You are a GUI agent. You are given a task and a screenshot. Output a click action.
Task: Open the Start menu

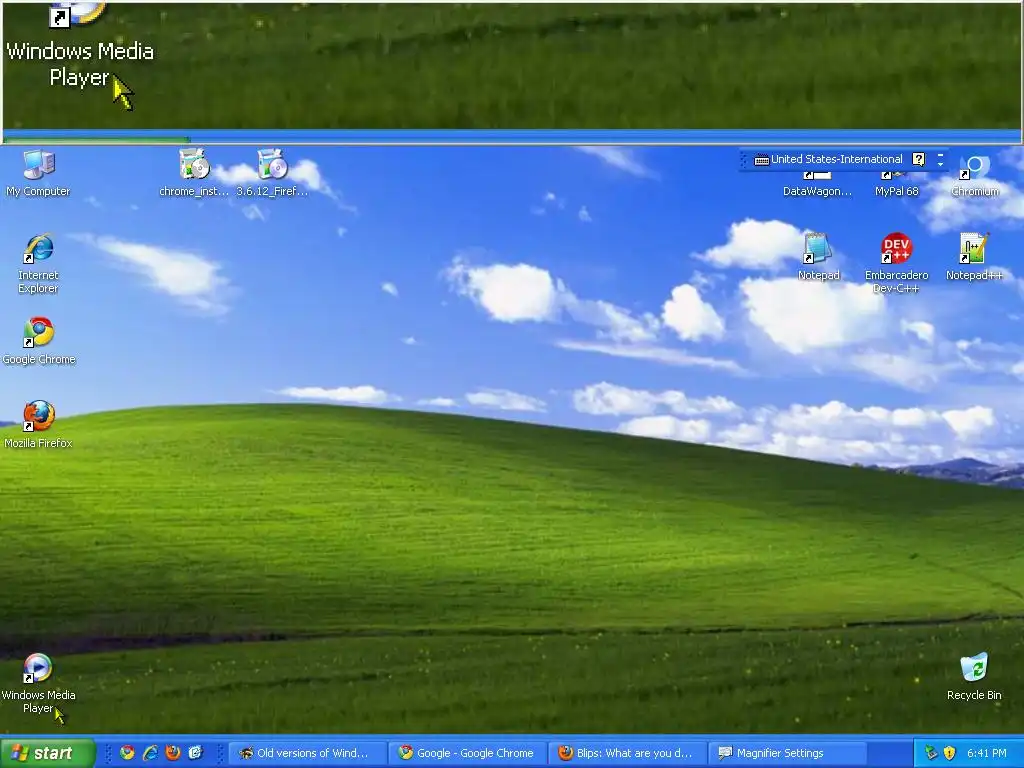[47, 753]
